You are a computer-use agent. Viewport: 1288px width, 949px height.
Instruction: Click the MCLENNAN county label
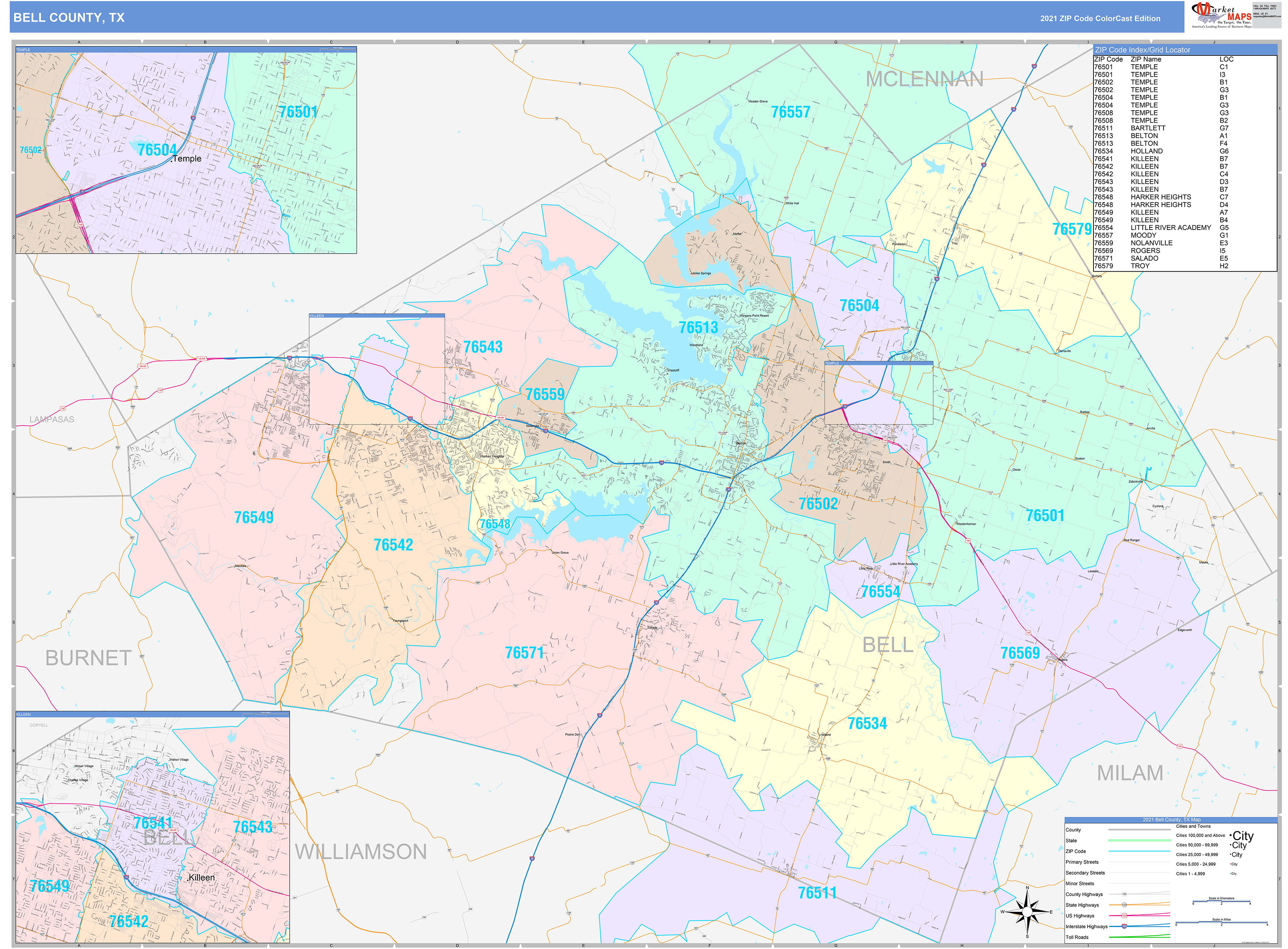pyautogui.click(x=924, y=79)
